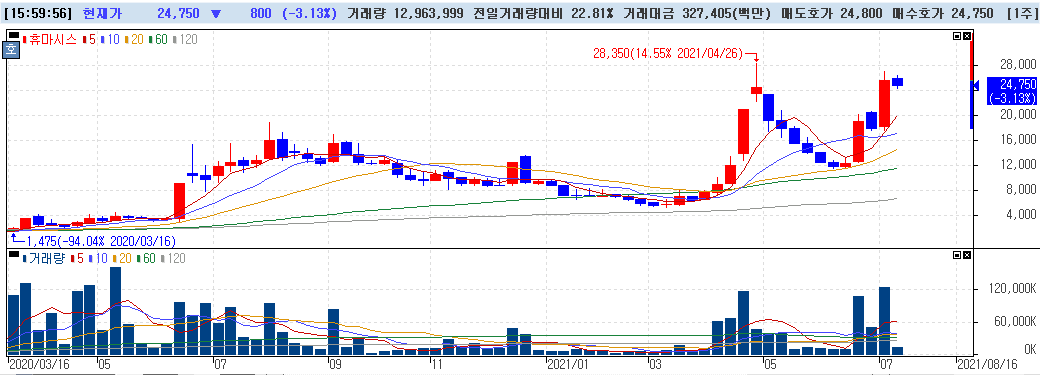
Task: Maximize the price chart panel
Action: (958, 36)
